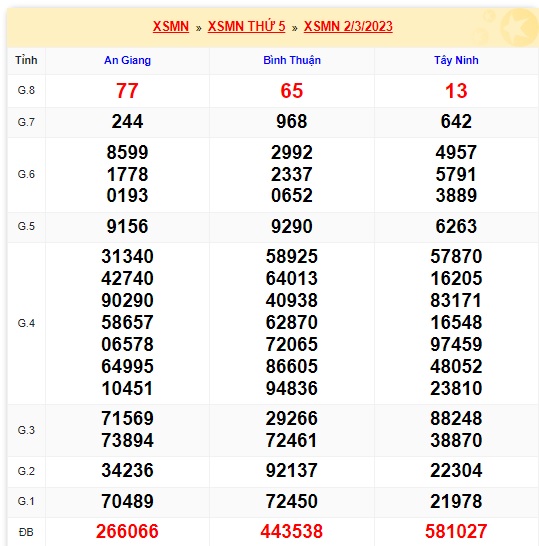Click G.3 number 29266
Viewport: 539px width, 546px height.
[x=292, y=419]
